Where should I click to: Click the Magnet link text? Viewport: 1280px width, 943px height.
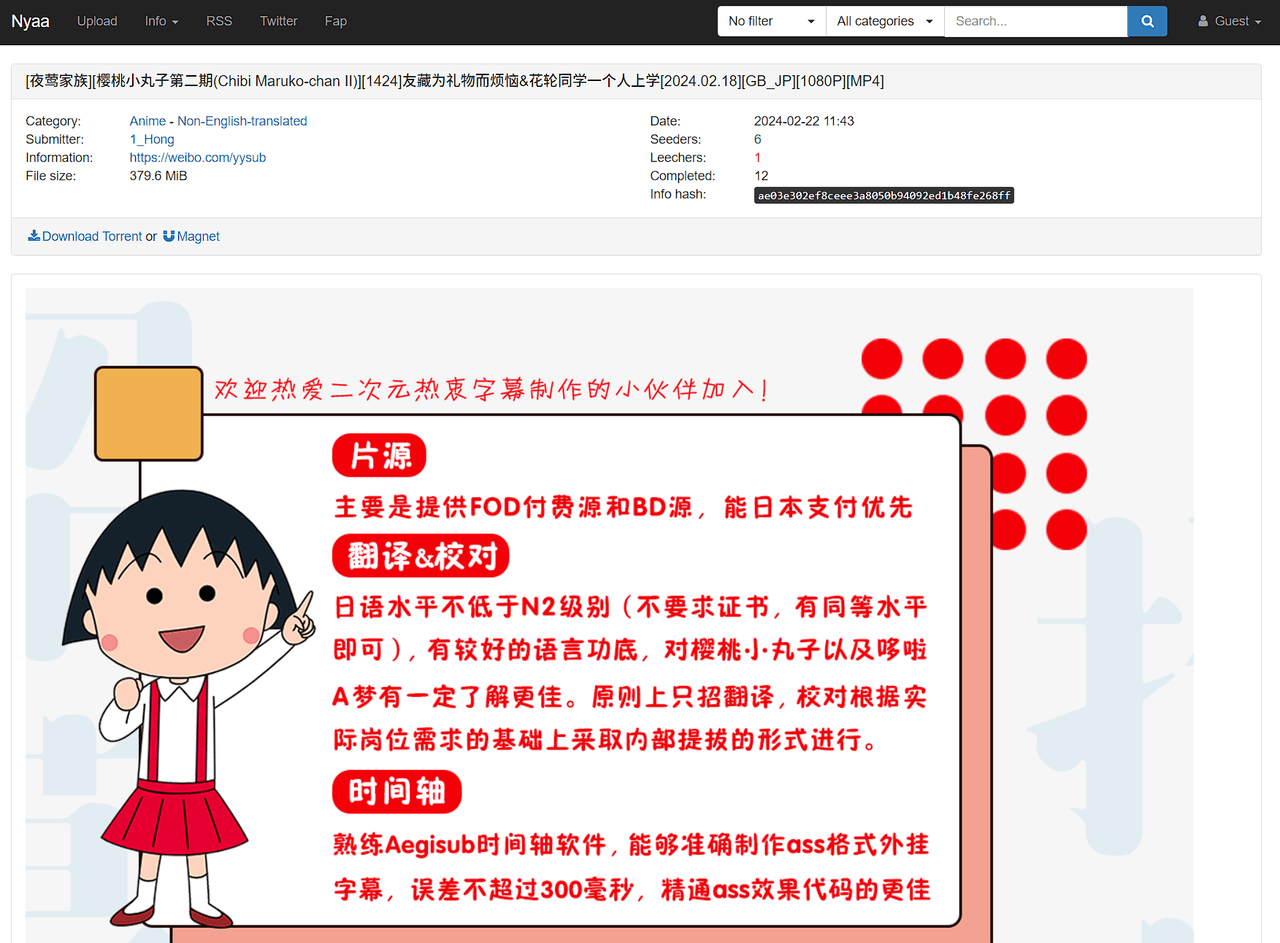(x=198, y=236)
